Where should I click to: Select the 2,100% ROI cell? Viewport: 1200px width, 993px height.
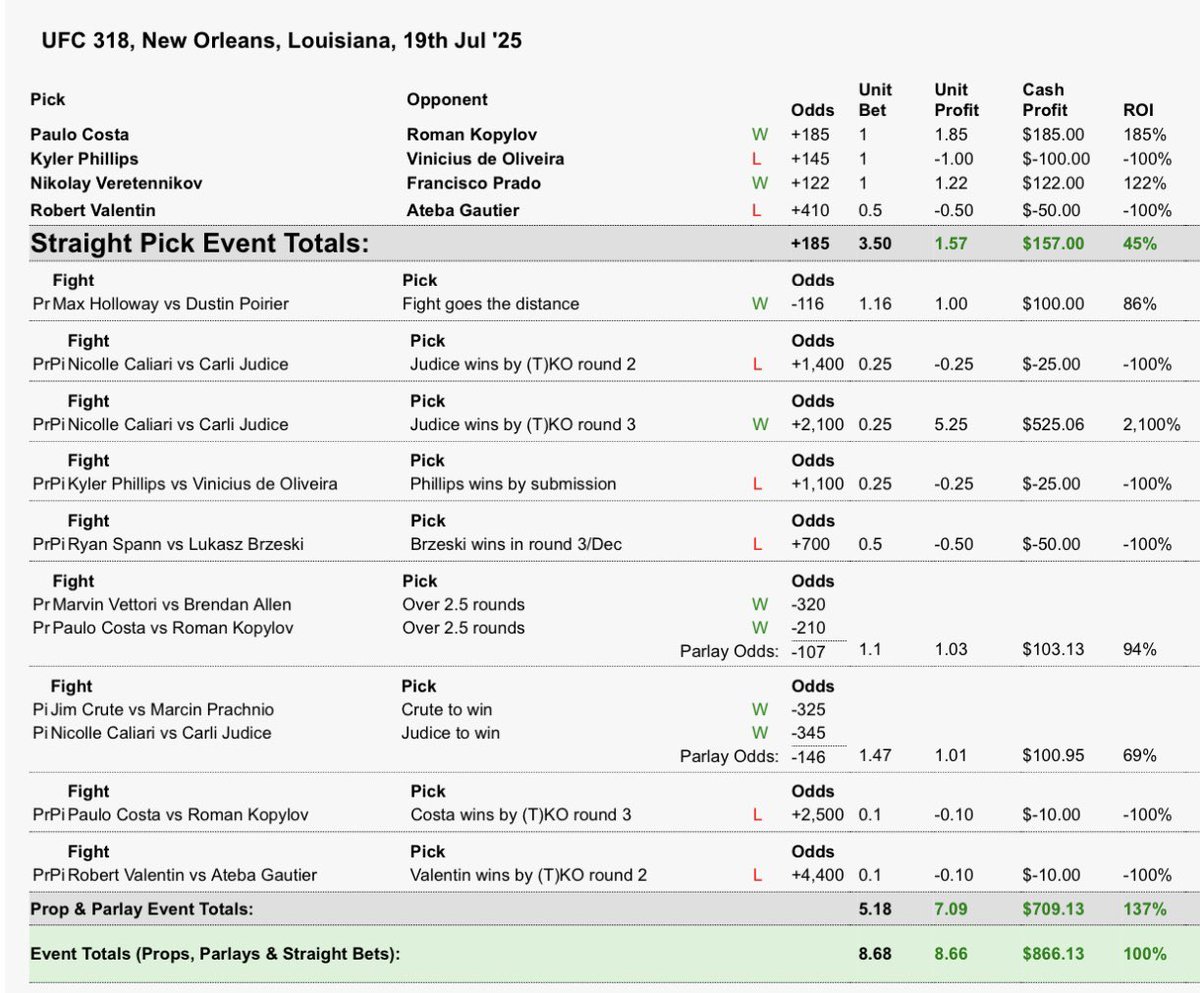click(1152, 424)
